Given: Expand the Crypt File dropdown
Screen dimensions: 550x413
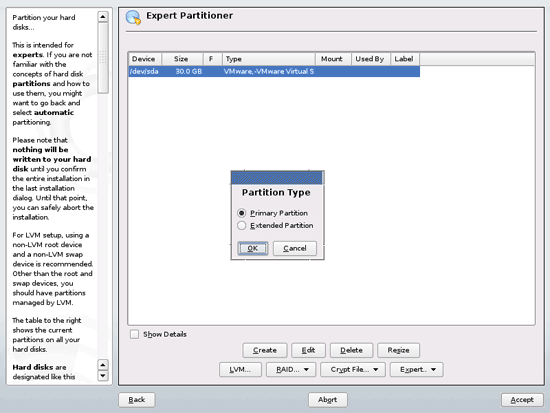Looking at the screenshot, I should click(353, 369).
